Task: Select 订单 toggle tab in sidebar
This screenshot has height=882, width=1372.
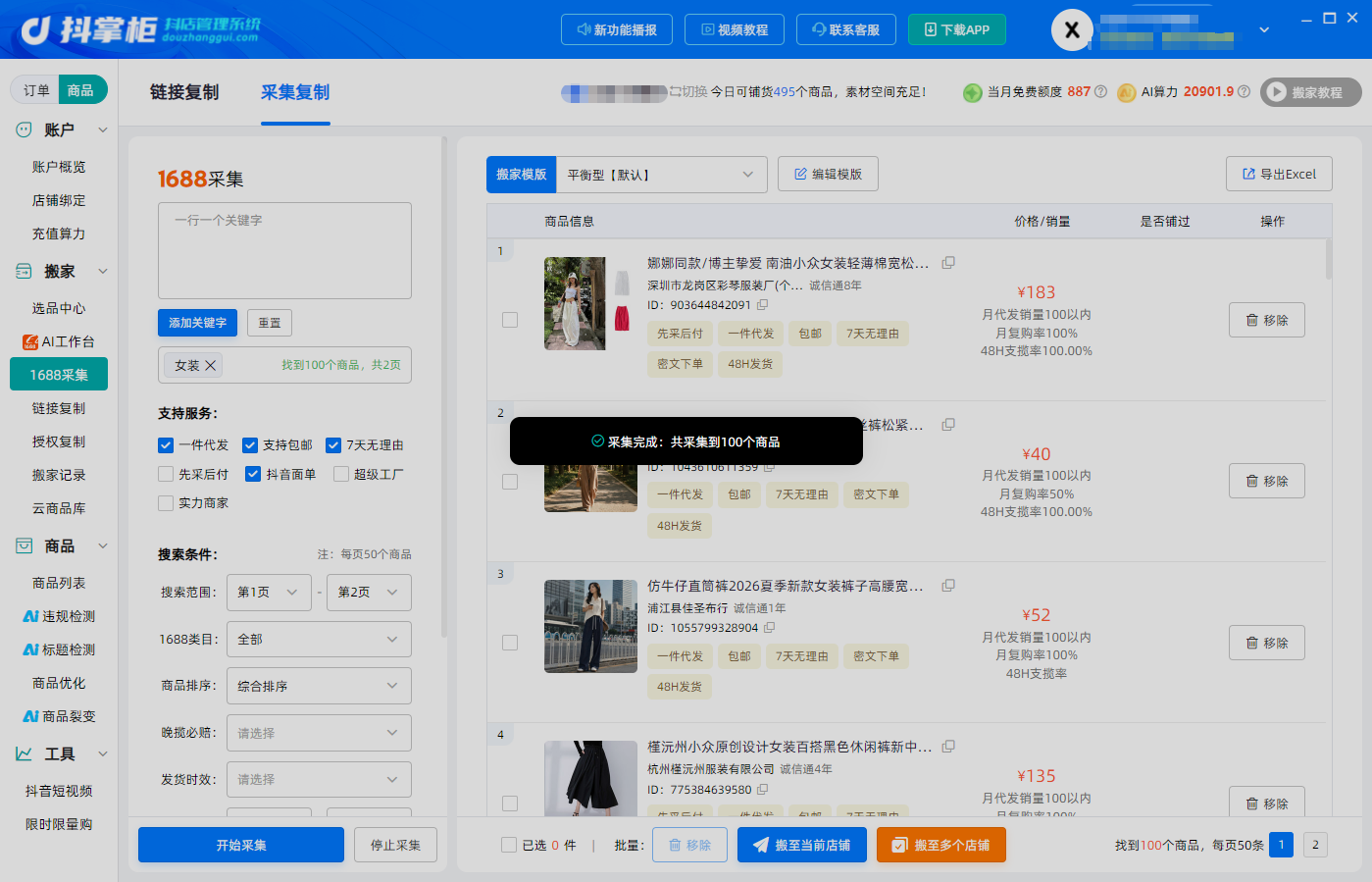Action: click(x=36, y=90)
